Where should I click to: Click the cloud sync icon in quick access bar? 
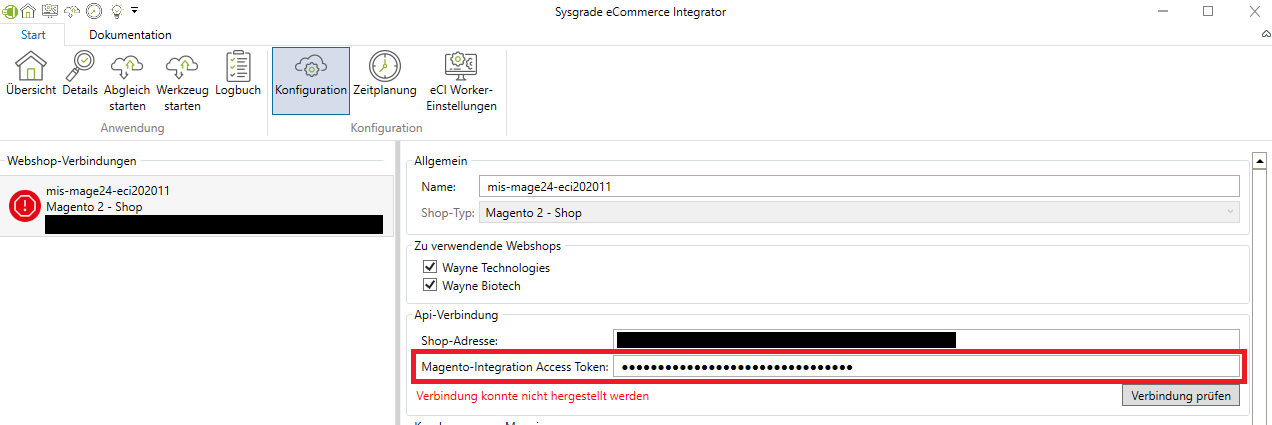(72, 11)
